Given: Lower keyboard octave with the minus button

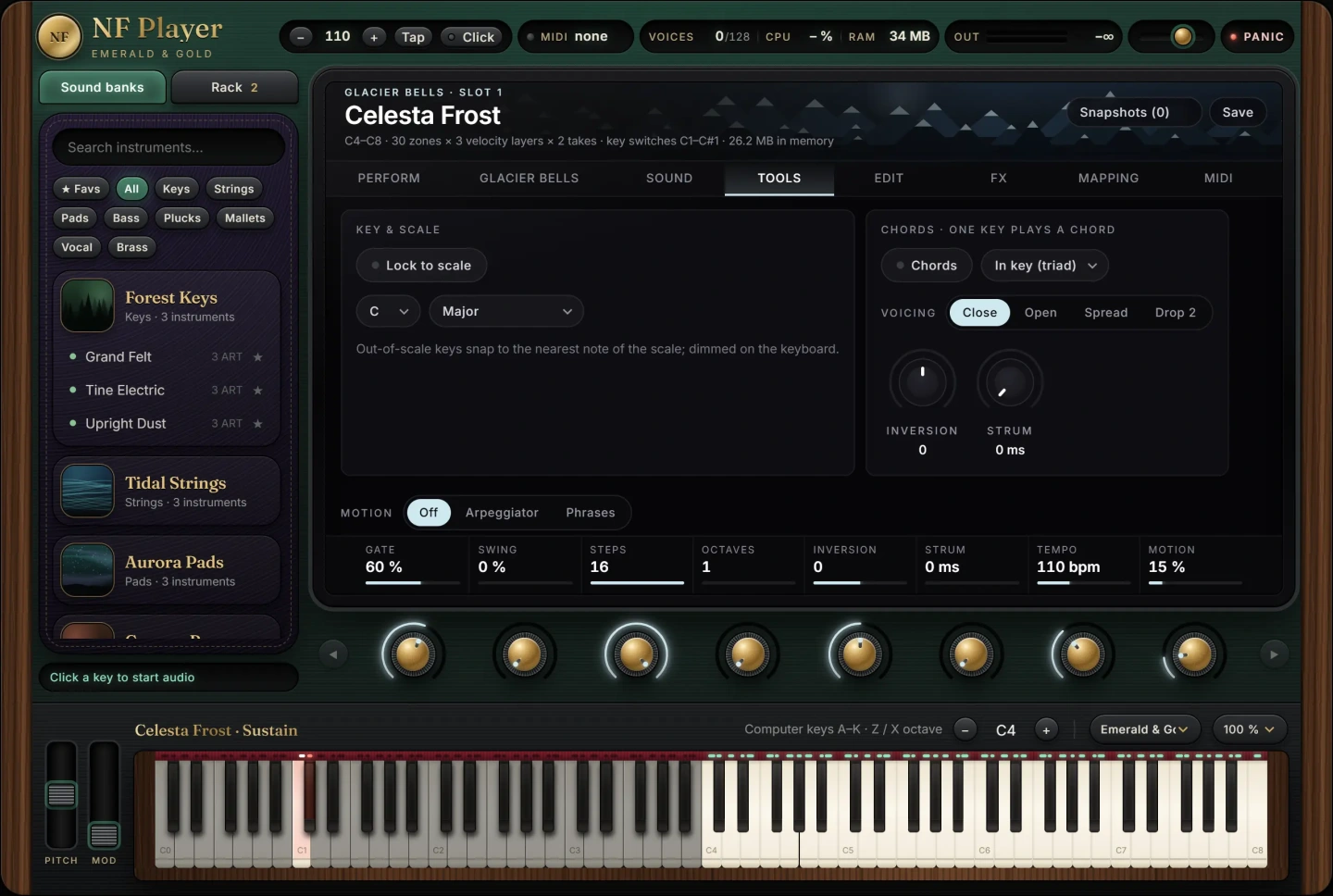Looking at the screenshot, I should [965, 730].
